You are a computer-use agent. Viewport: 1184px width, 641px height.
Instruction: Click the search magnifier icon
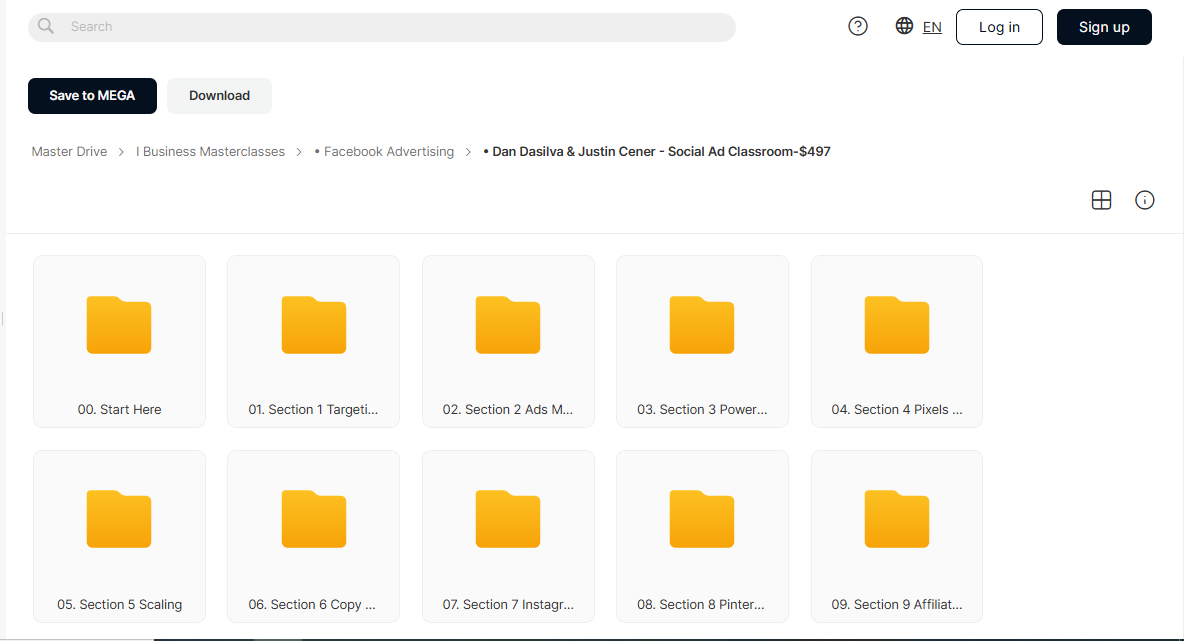46,26
